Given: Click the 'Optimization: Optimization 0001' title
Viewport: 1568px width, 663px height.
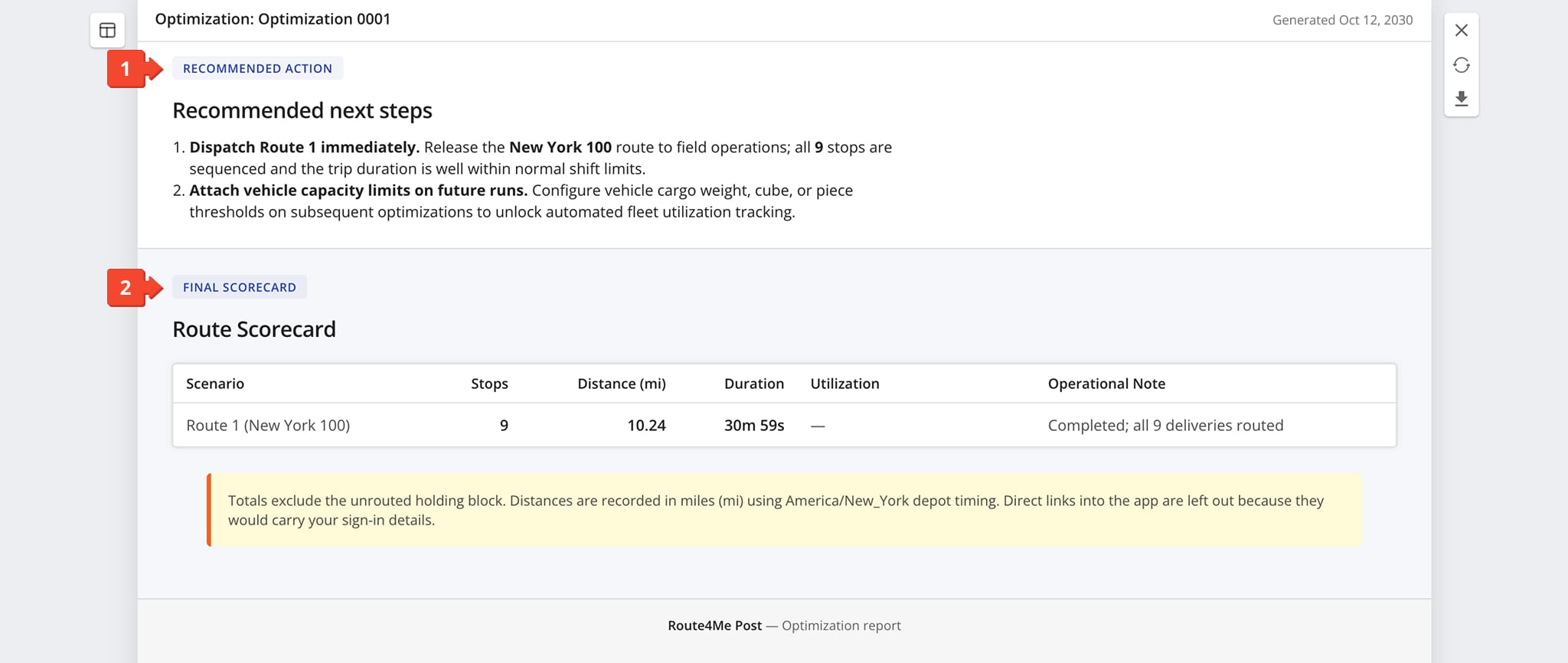Looking at the screenshot, I should click(x=273, y=19).
